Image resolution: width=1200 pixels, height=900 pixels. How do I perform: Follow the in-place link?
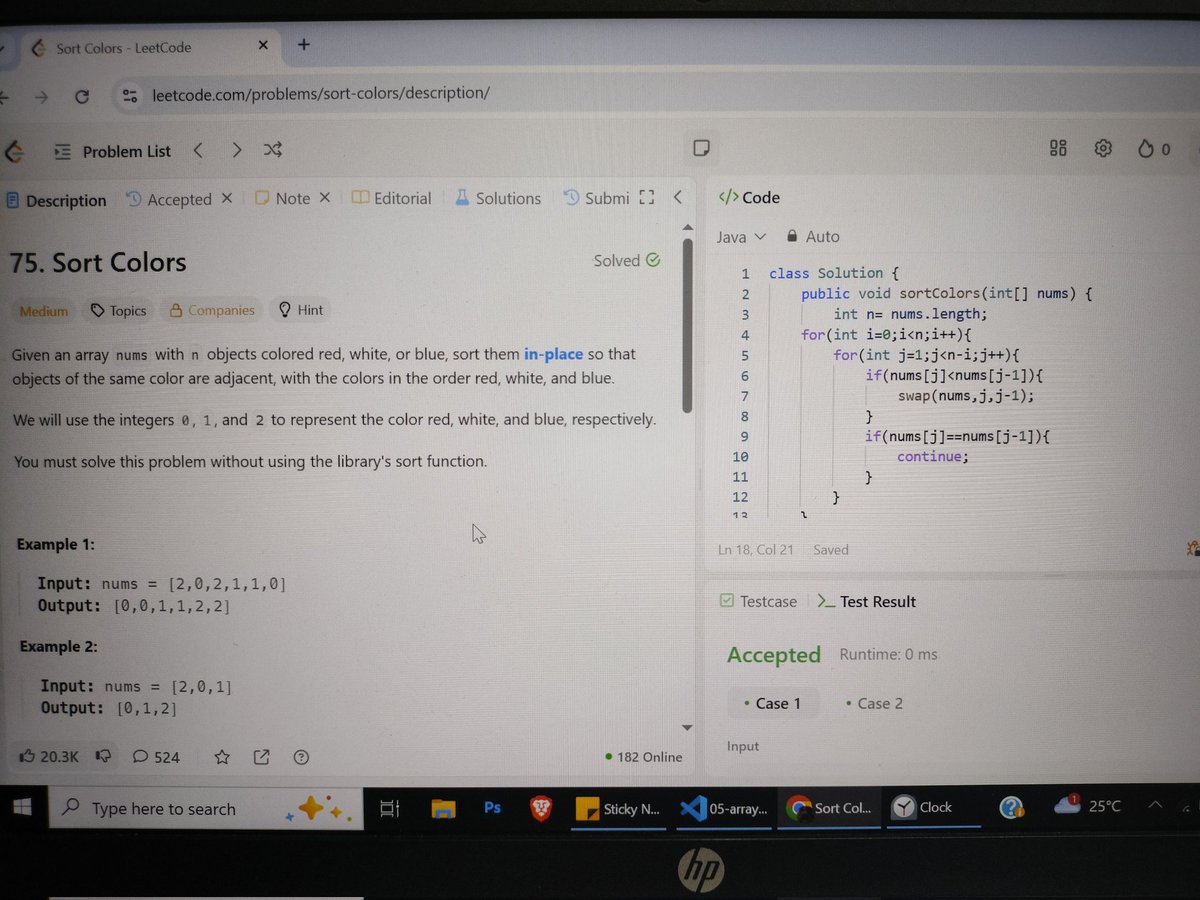click(x=553, y=354)
